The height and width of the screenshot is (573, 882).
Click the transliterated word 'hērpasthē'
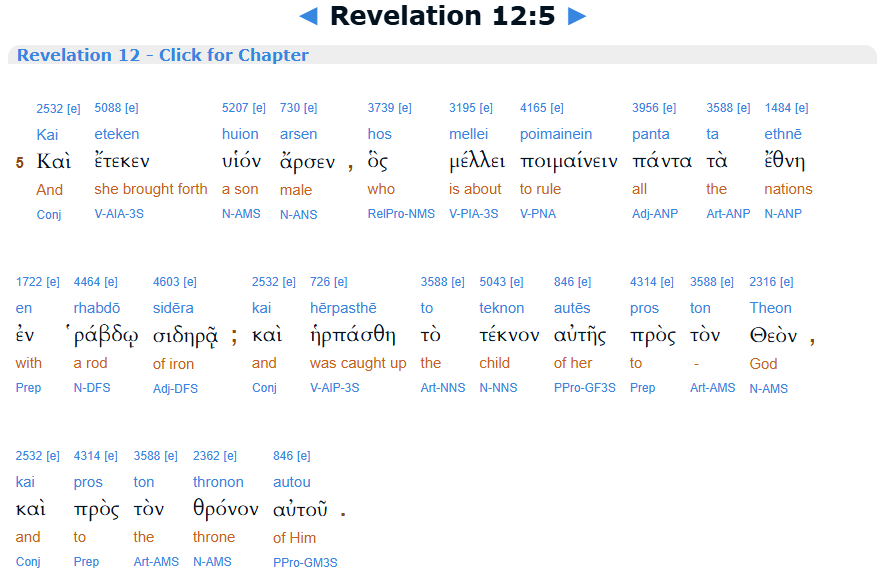coord(345,308)
